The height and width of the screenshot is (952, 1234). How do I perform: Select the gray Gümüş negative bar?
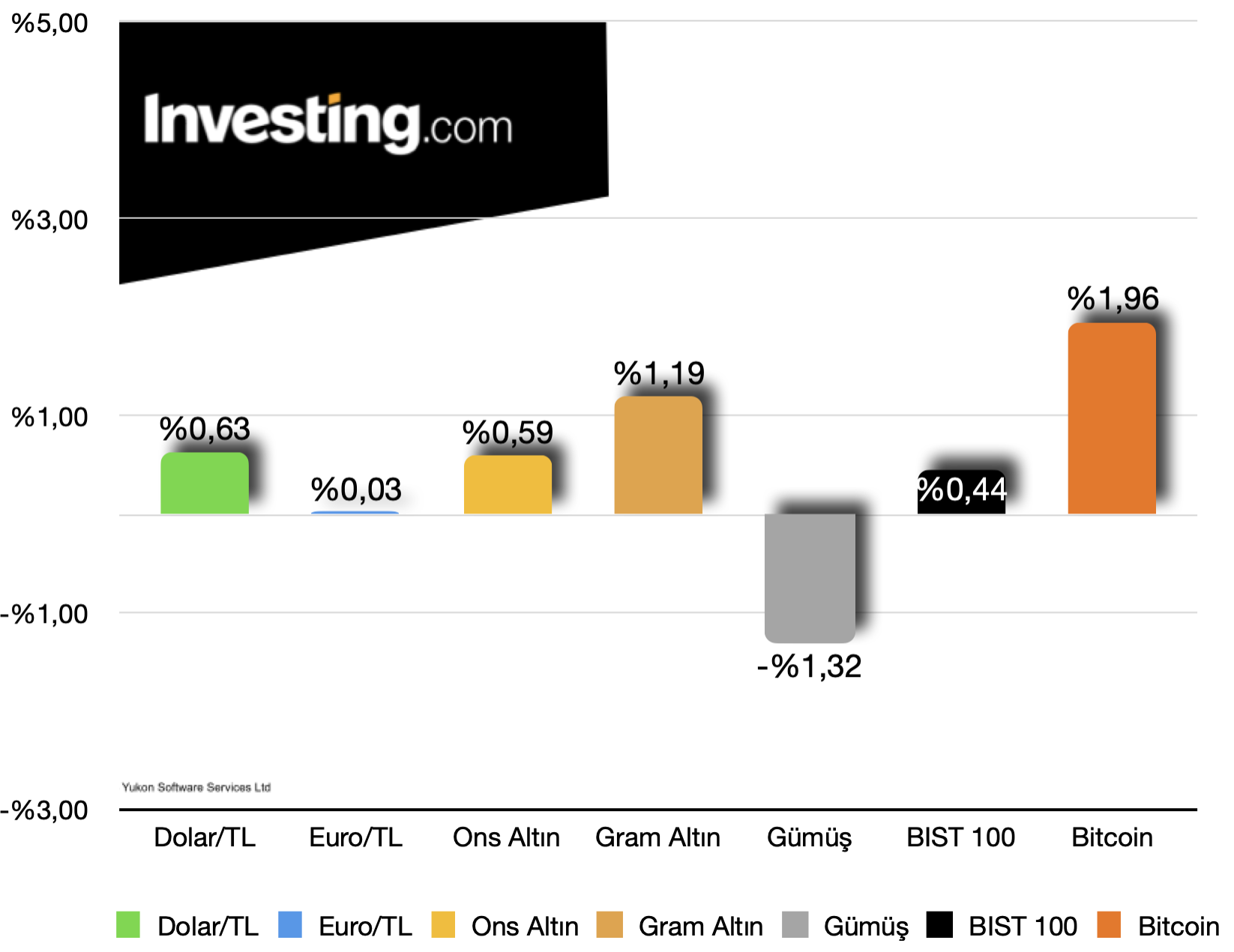pyautogui.click(x=810, y=578)
